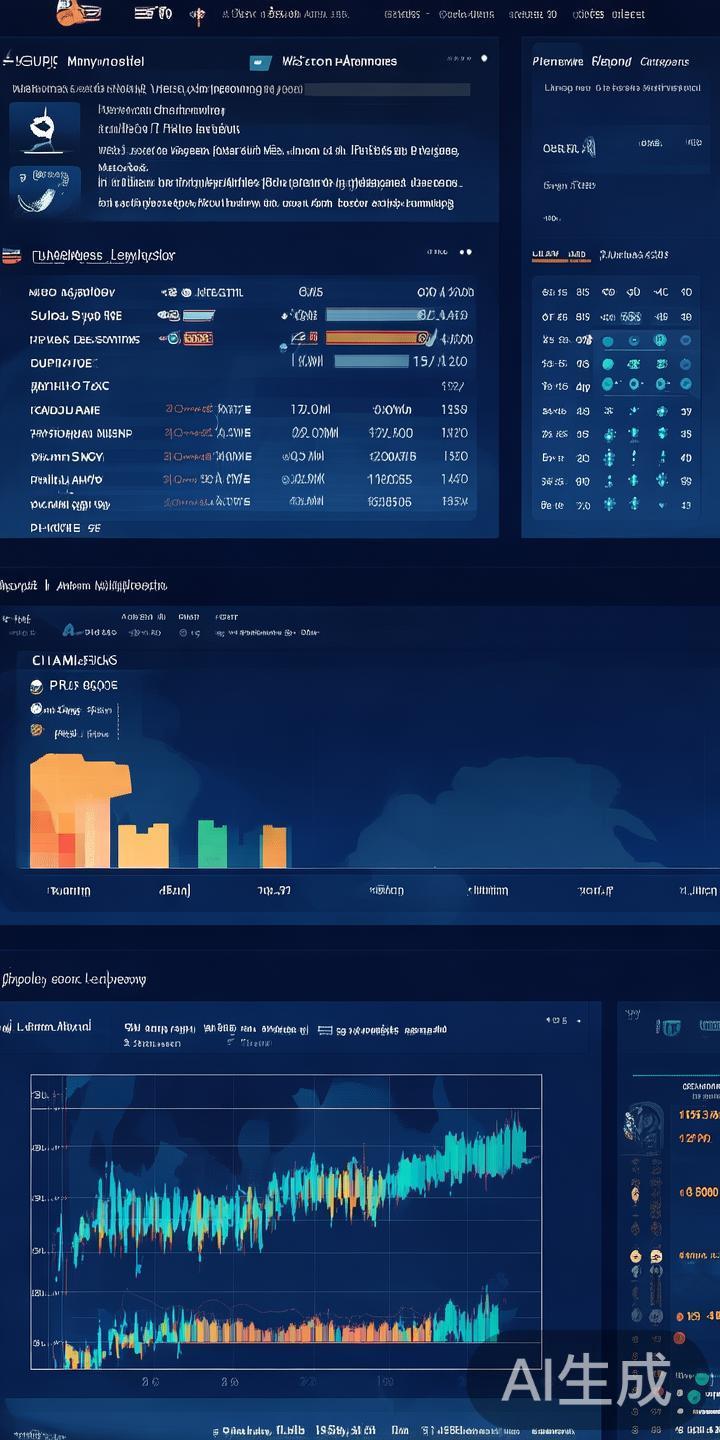This screenshot has height=1440, width=720.
Task: Click the striped flag icon beside Leaderboard heading
Action: pos(11,256)
